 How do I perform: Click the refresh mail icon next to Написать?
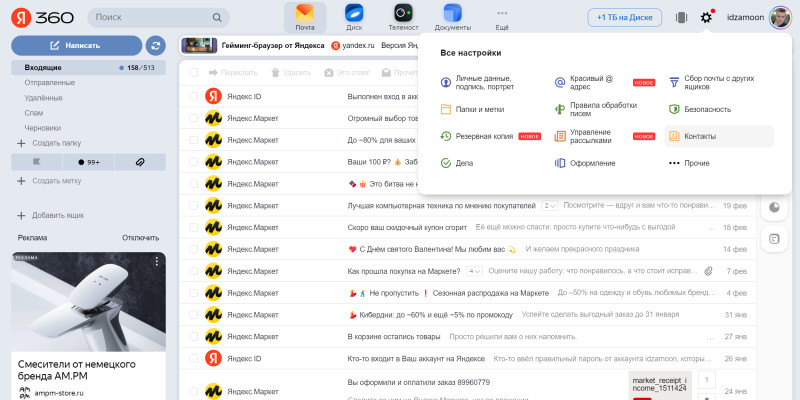[155, 45]
